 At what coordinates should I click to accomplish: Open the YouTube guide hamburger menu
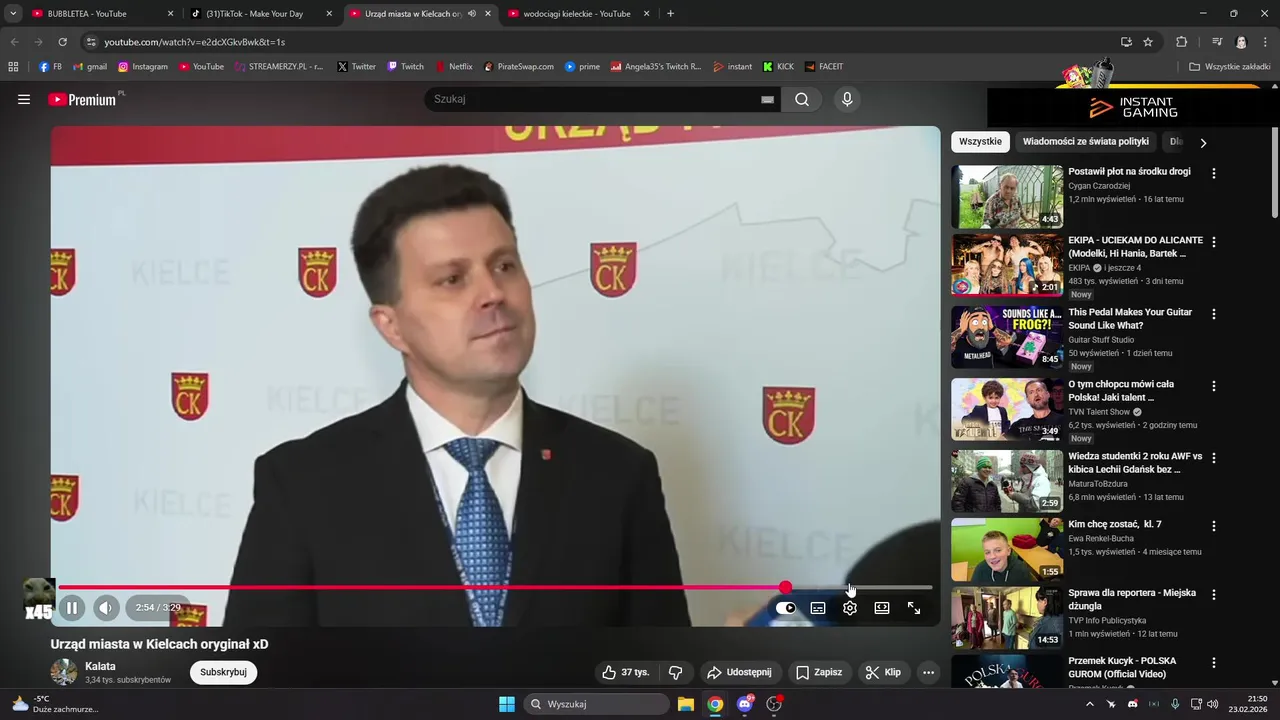click(24, 99)
